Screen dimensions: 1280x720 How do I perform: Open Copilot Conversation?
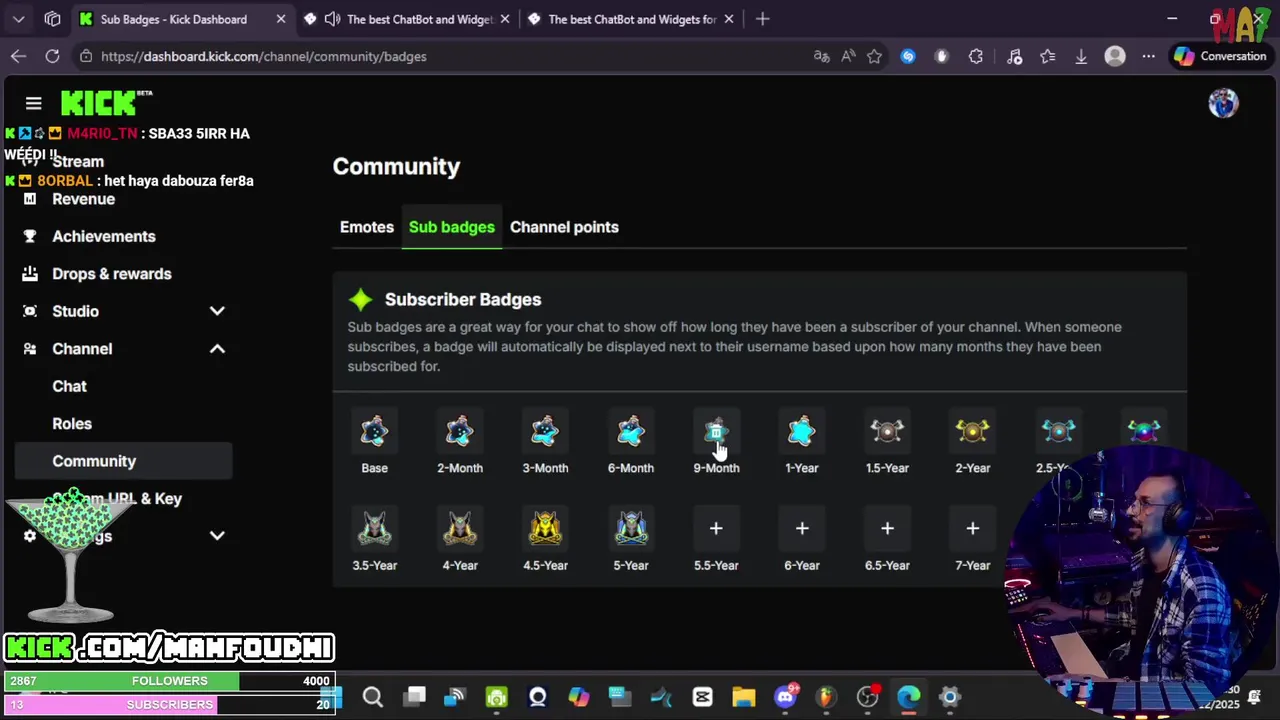pyautogui.click(x=1220, y=56)
